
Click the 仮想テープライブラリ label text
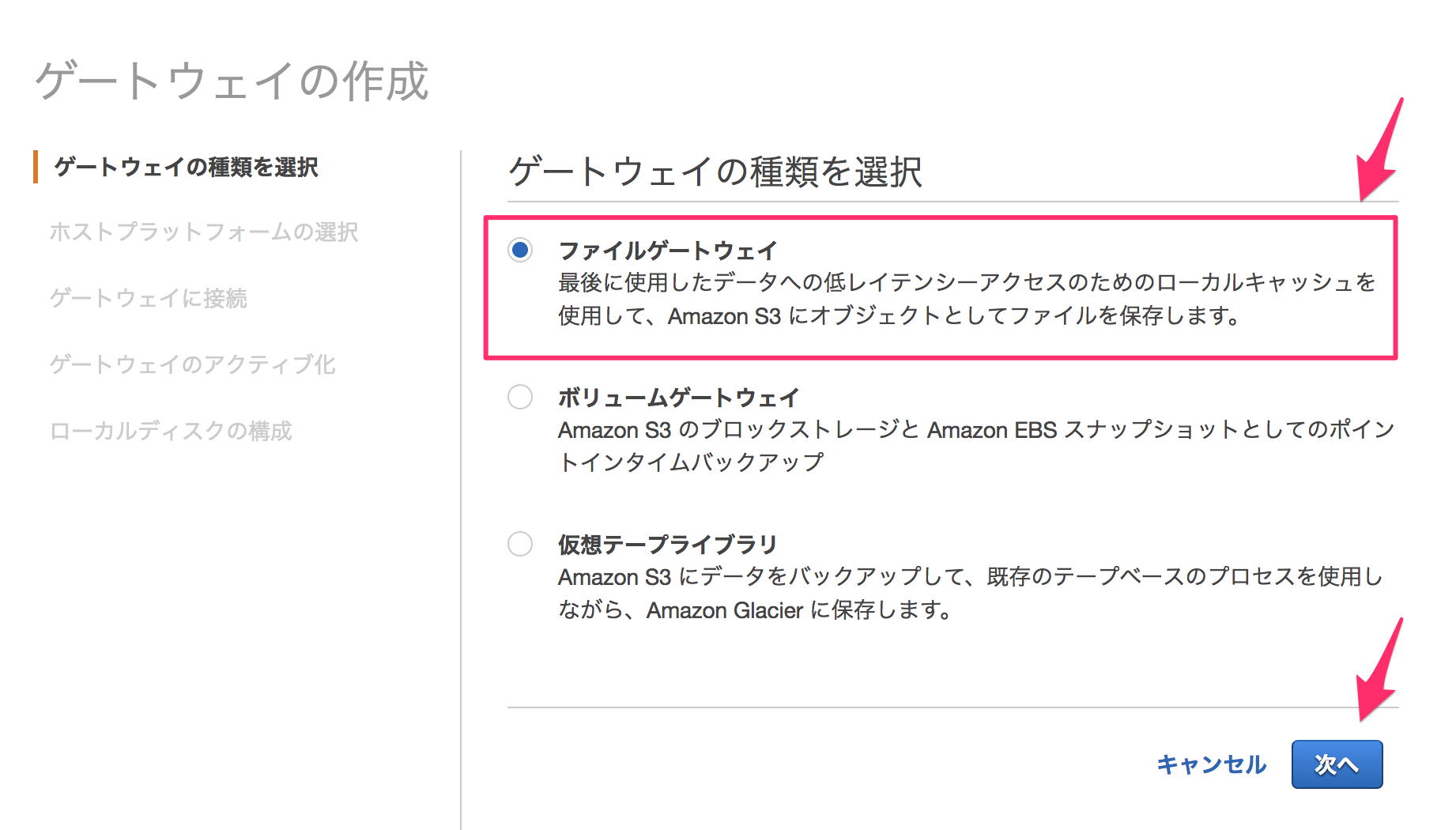pyautogui.click(x=666, y=544)
